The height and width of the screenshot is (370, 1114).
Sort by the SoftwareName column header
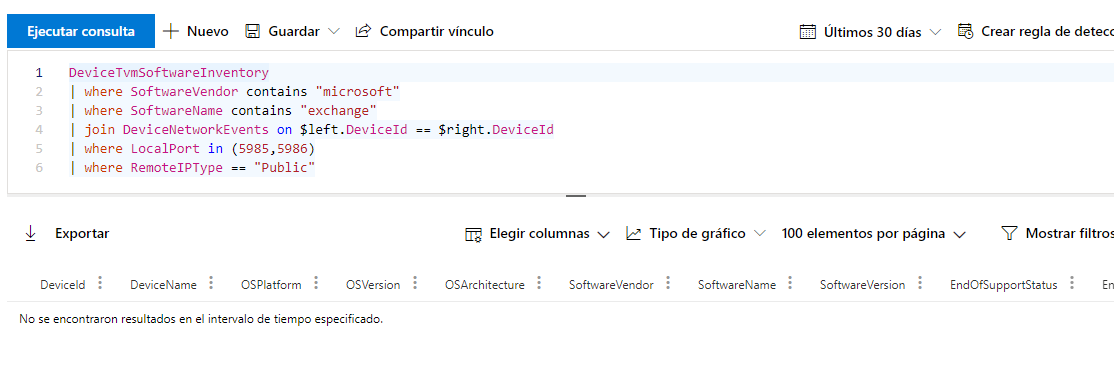[737, 285]
